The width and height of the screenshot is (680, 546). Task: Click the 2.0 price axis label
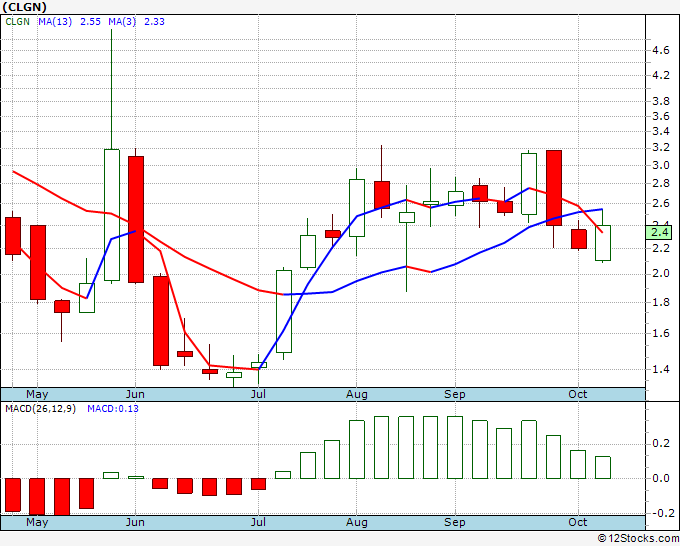(x=660, y=274)
